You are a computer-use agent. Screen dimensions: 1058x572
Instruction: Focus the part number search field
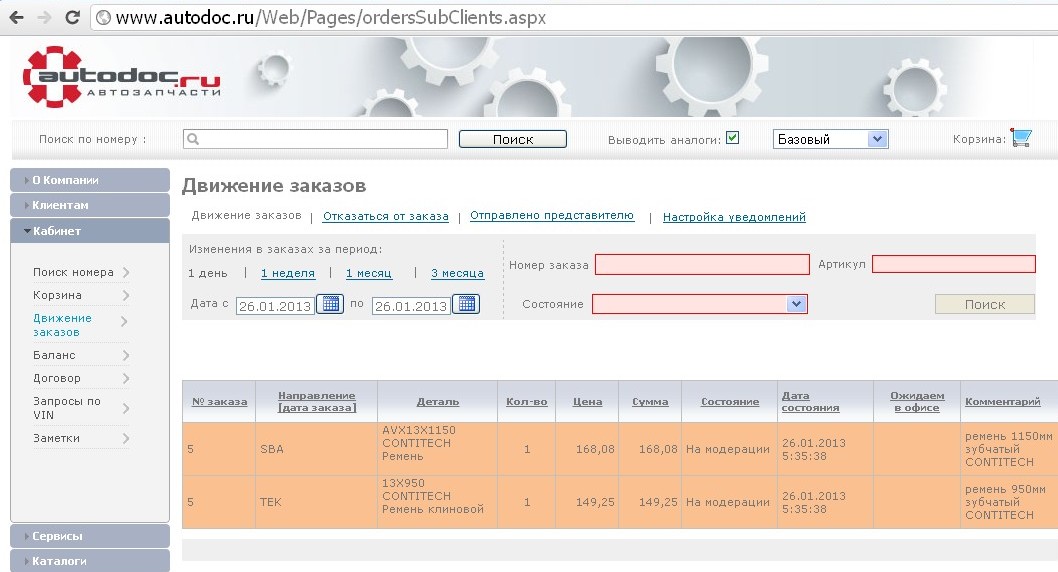315,139
